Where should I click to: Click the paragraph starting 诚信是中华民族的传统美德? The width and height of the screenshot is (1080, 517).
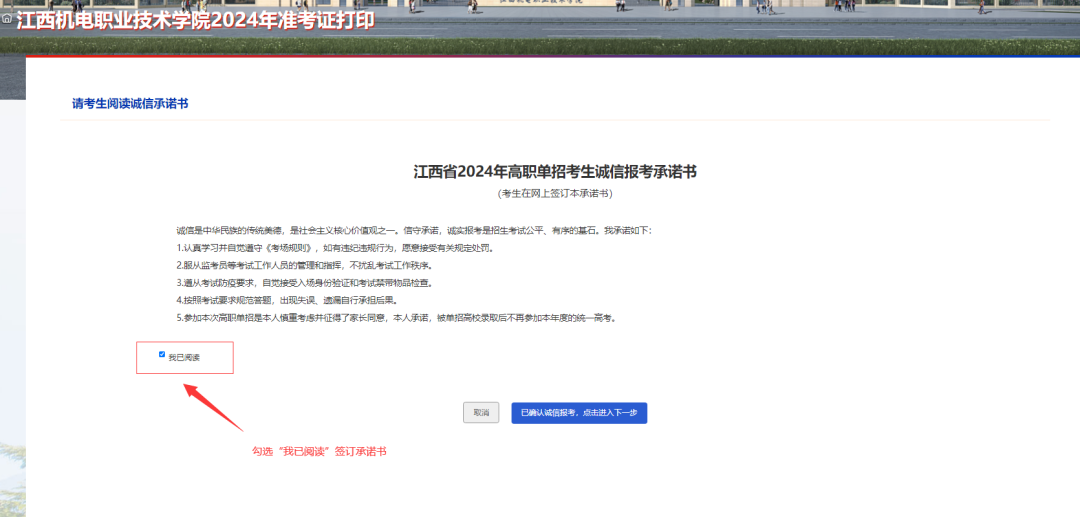[x=414, y=231]
